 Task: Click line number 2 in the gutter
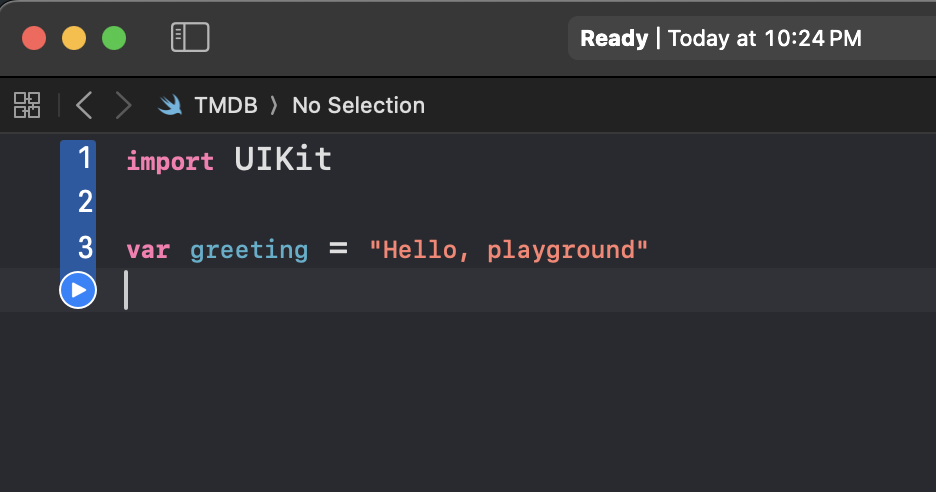click(85, 202)
